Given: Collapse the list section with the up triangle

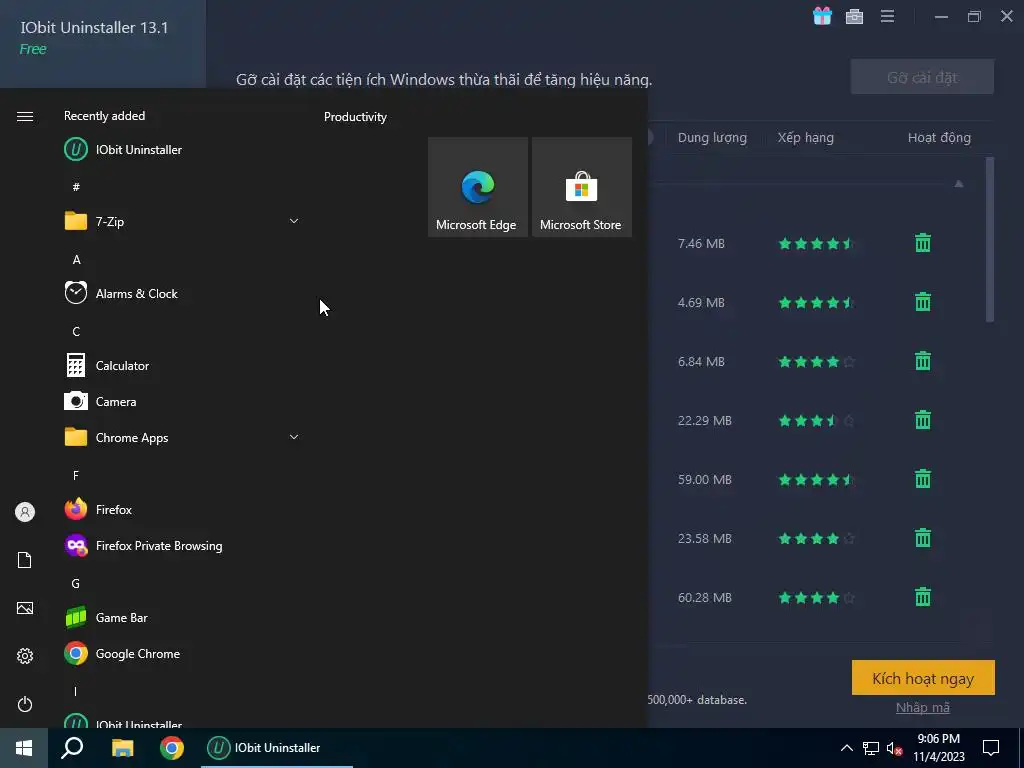Looking at the screenshot, I should pyautogui.click(x=959, y=184).
